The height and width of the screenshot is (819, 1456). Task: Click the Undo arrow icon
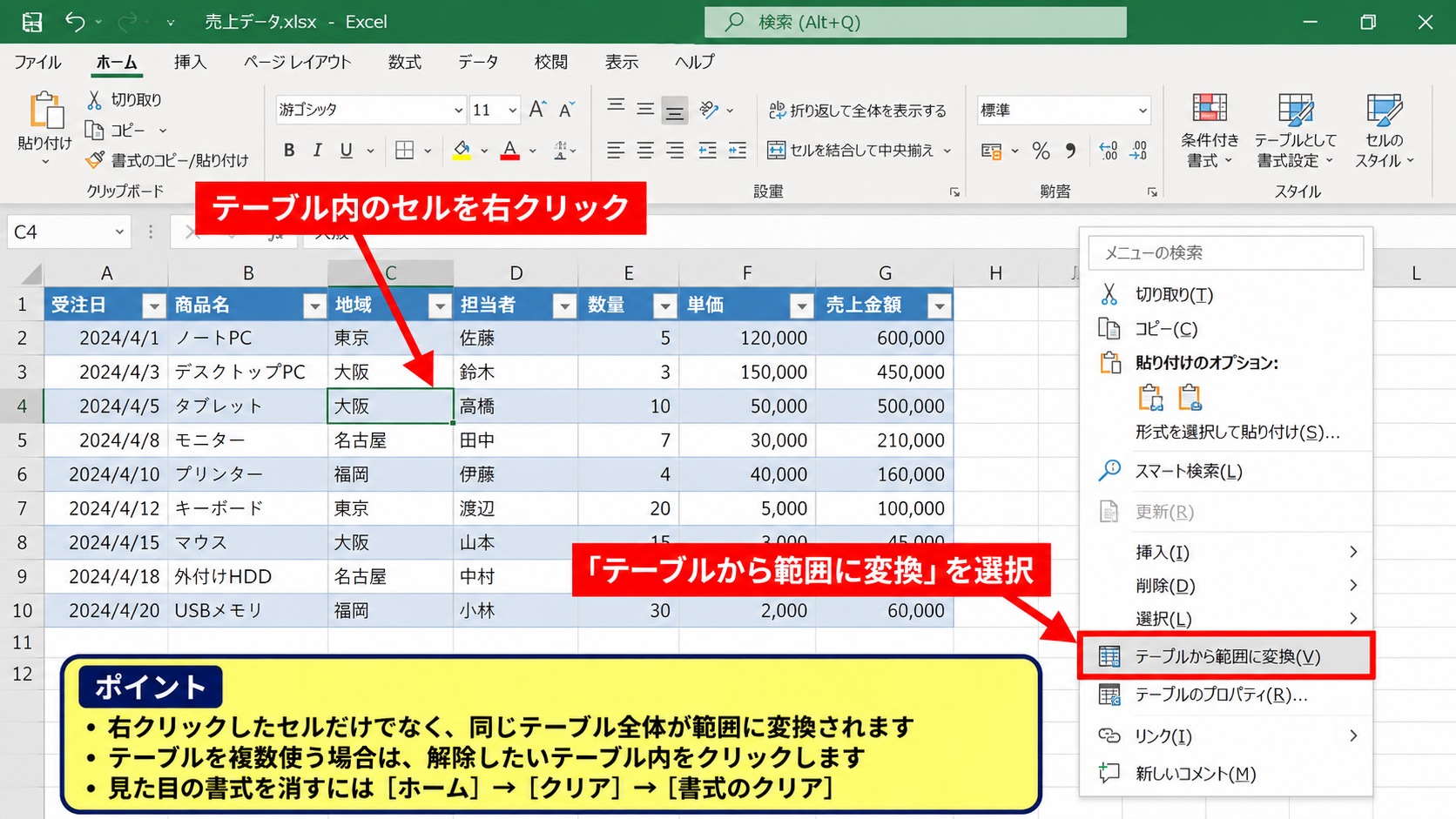(x=75, y=22)
